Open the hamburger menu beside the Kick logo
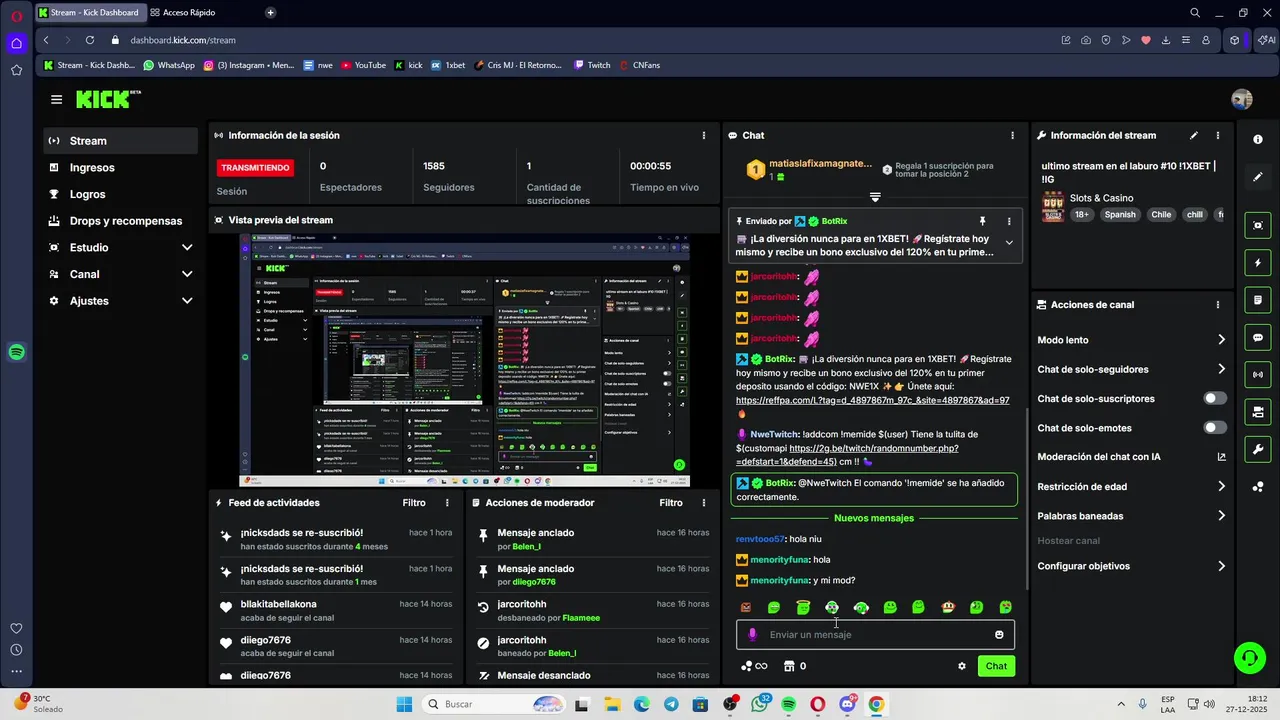Image resolution: width=1280 pixels, height=720 pixels. (56, 100)
